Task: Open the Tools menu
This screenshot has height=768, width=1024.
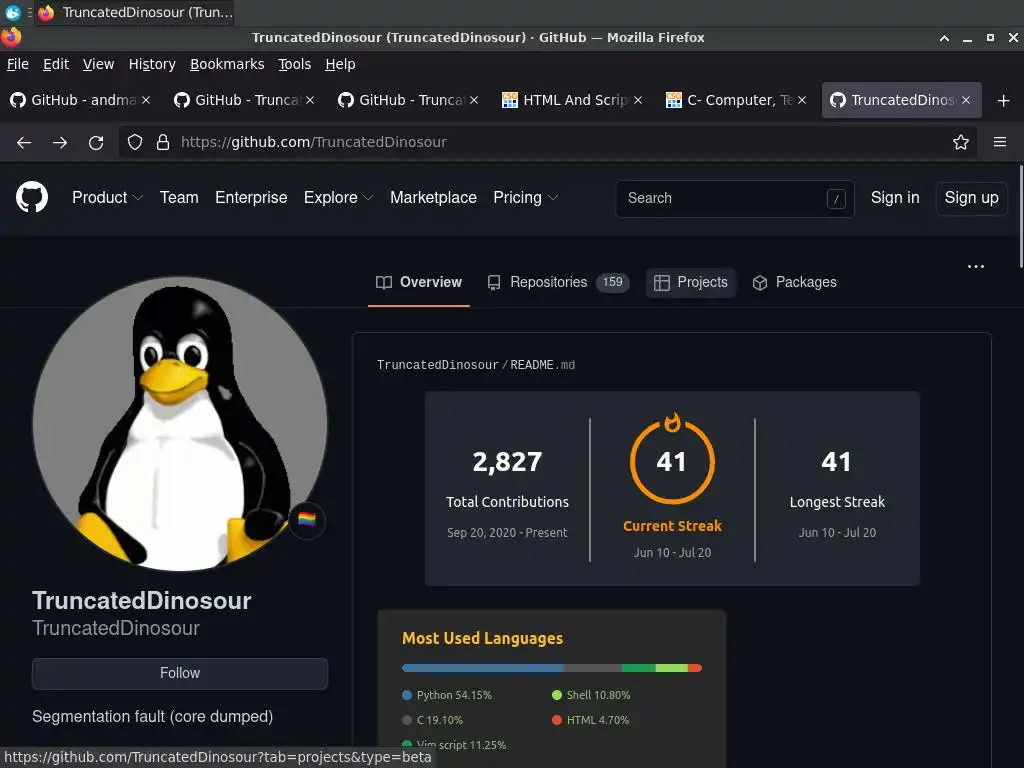Action: [294, 64]
